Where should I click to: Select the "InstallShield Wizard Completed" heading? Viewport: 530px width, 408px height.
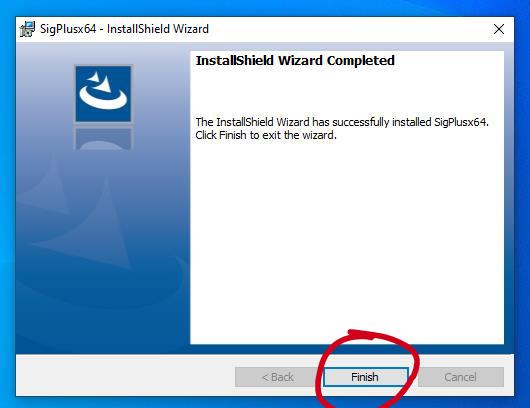point(295,61)
